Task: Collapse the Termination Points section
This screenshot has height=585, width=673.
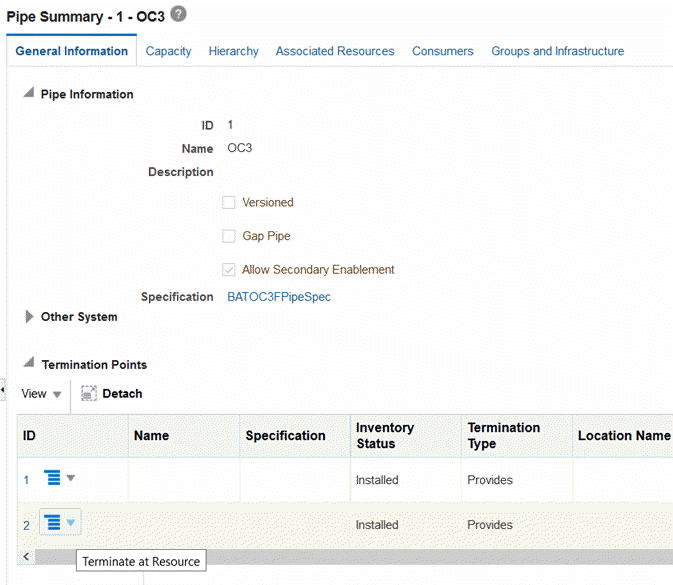Action: tap(28, 363)
